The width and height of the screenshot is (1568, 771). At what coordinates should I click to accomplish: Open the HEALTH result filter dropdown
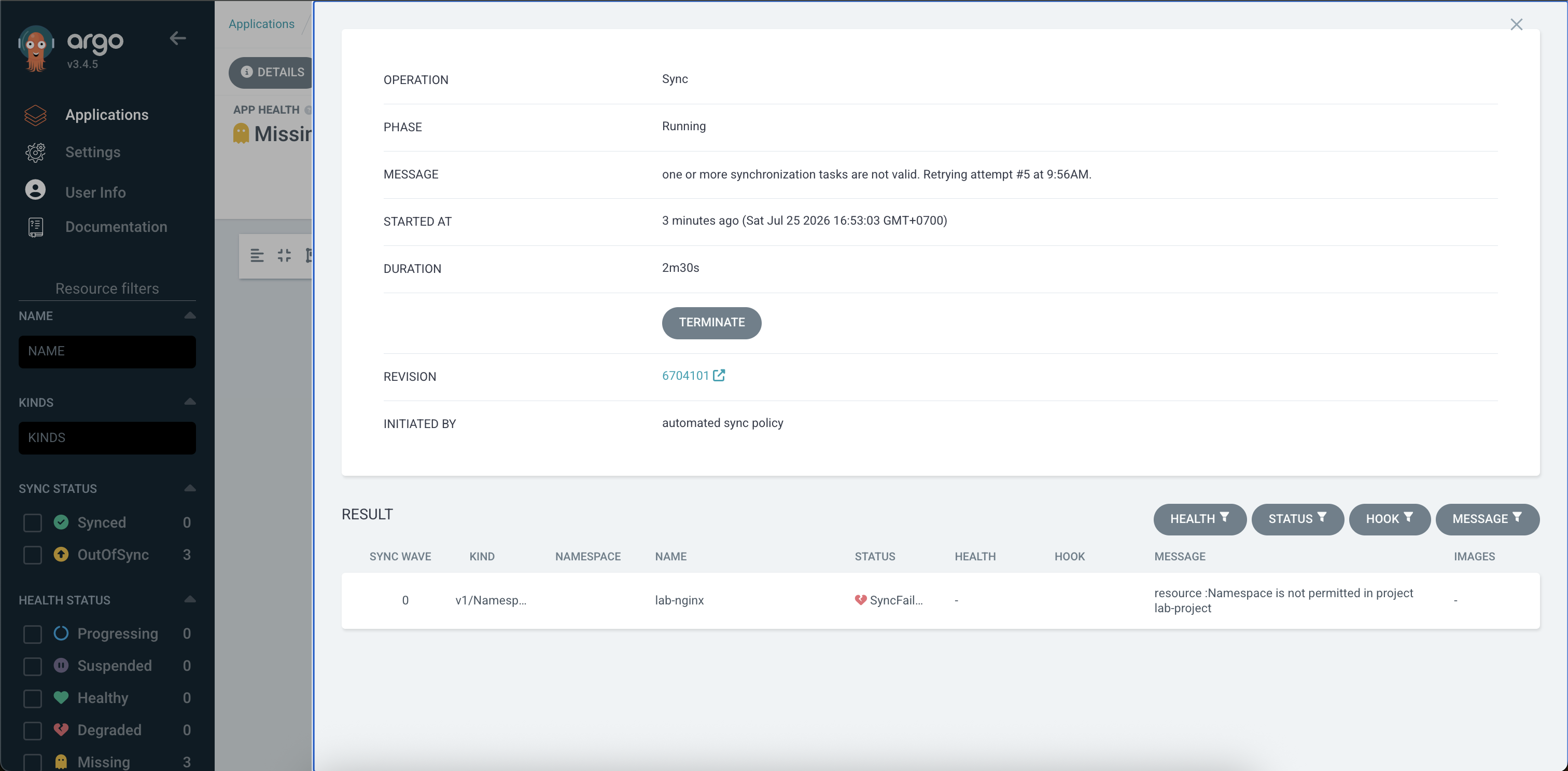coord(1199,519)
